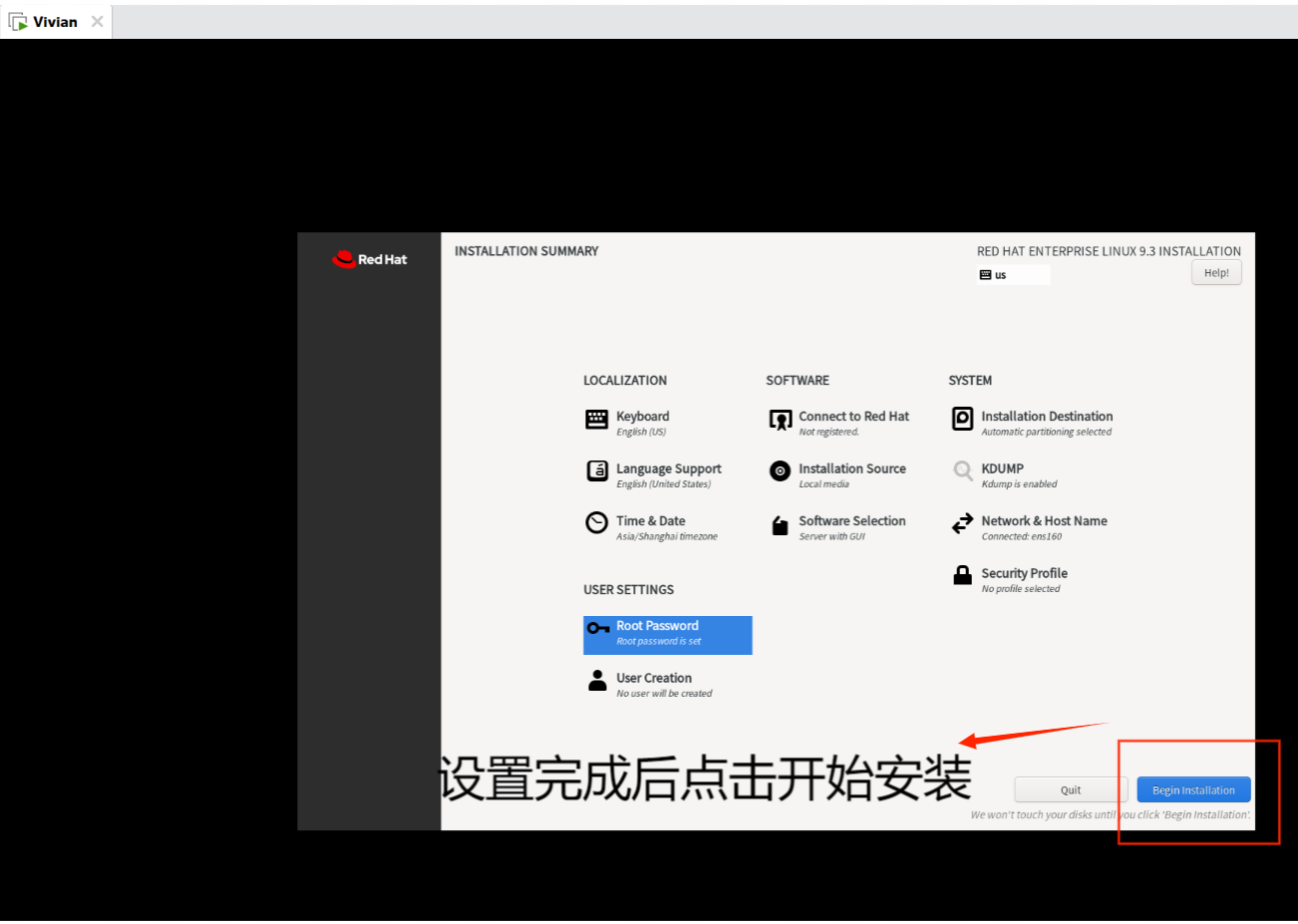Open Connect to Red Hat
Viewport: 1298px width, 924px height.
click(853, 417)
